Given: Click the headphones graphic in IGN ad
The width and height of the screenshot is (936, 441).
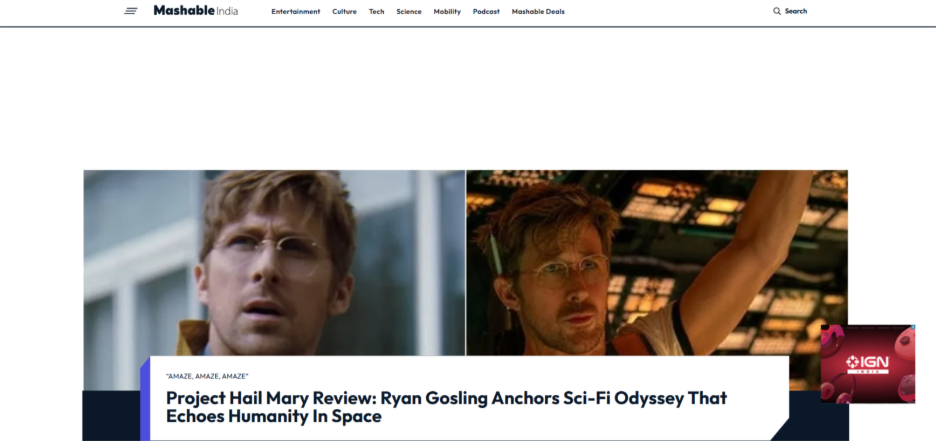Looking at the screenshot, I should point(836,388).
